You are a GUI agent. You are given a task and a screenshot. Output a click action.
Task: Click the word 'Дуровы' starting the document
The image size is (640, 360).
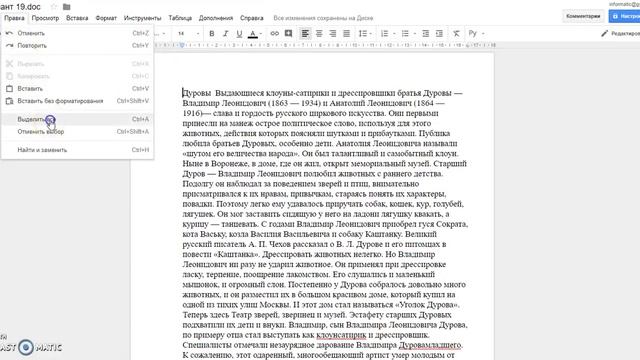(x=197, y=93)
